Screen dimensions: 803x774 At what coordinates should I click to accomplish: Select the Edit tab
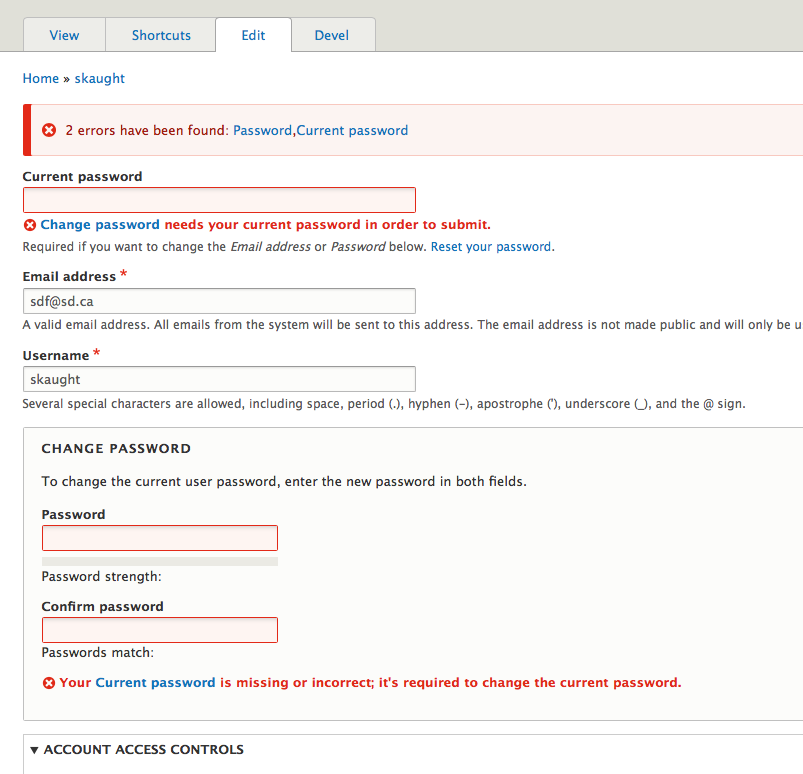pos(253,35)
